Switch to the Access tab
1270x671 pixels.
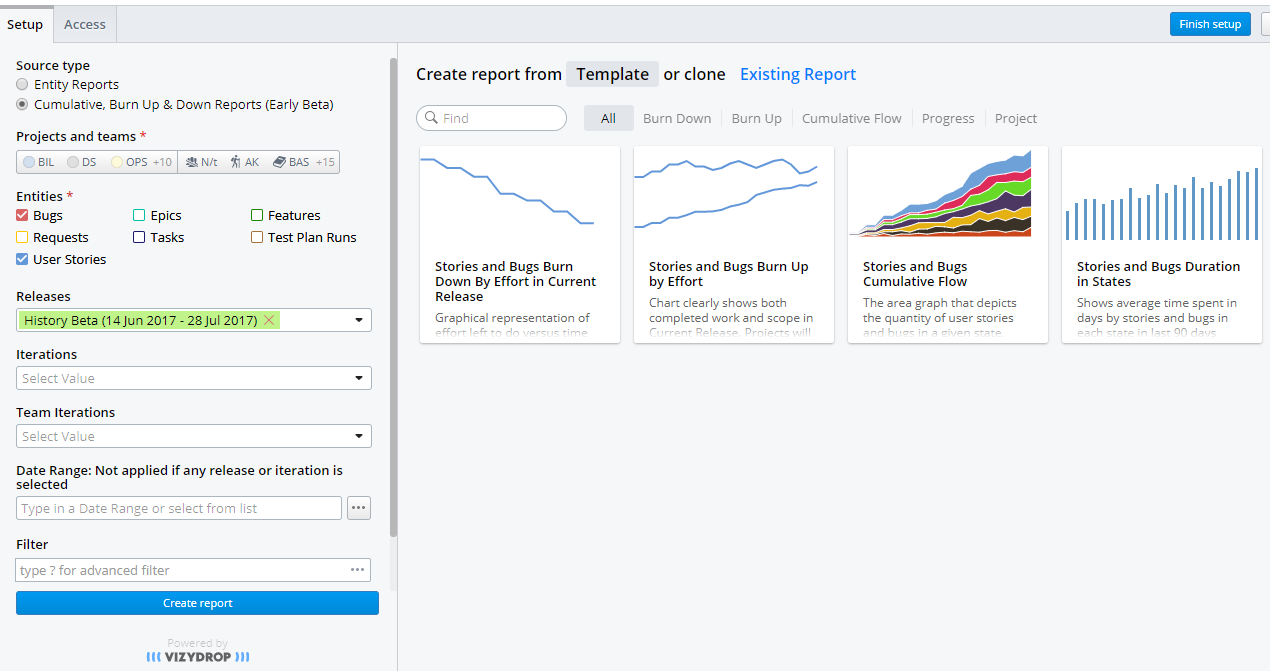84,24
